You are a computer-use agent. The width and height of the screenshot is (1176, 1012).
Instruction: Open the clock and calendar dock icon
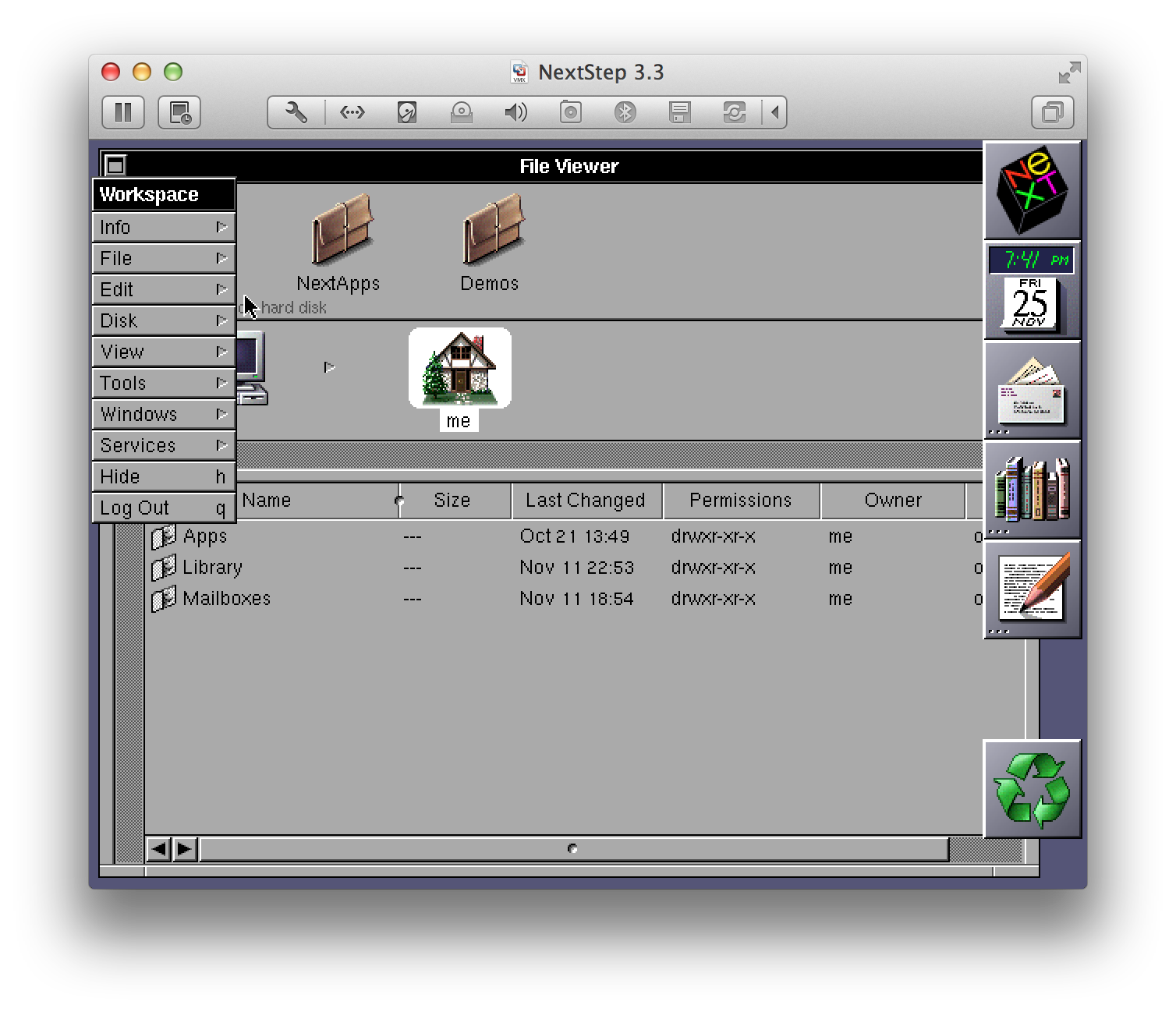tap(1033, 290)
